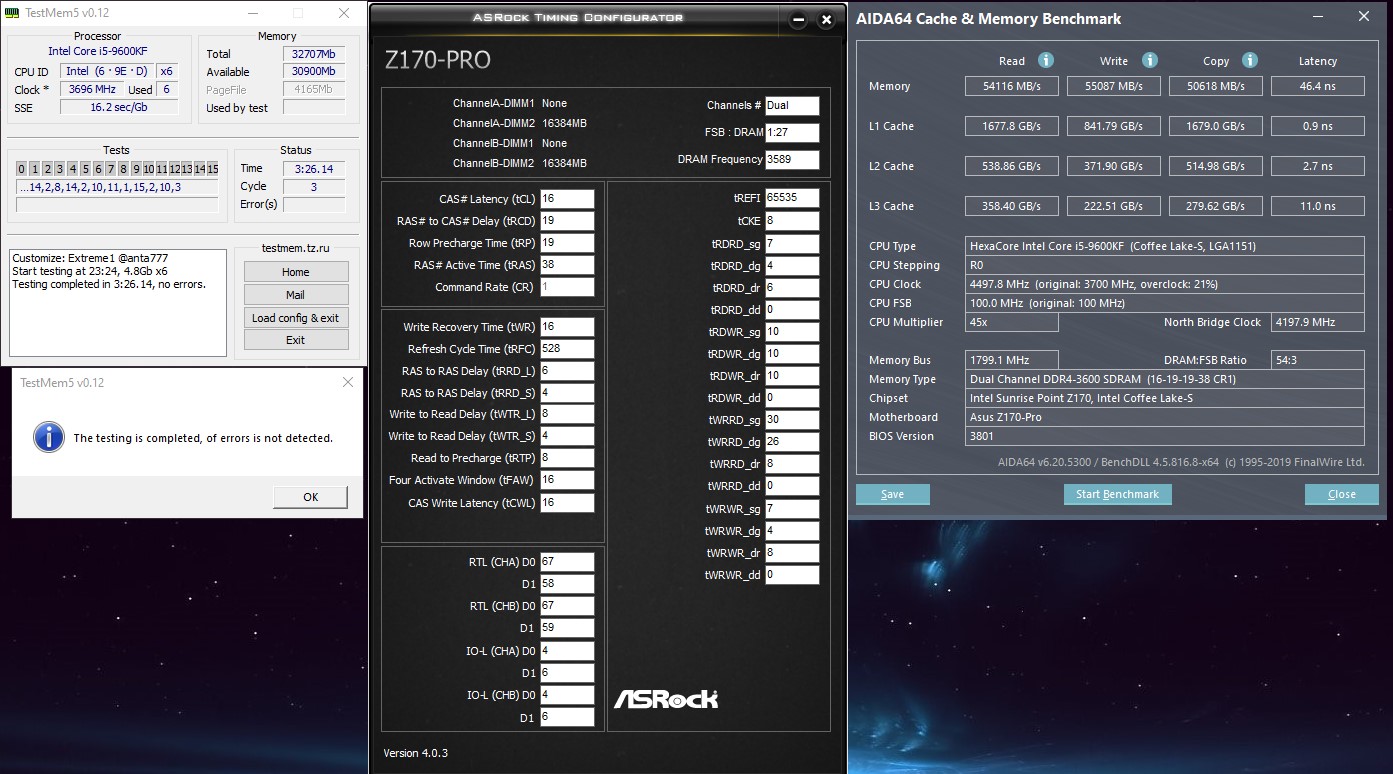1393x774 pixels.
Task: Select the RAS# to CAS# Delay (tRCD) field
Action: (567, 221)
